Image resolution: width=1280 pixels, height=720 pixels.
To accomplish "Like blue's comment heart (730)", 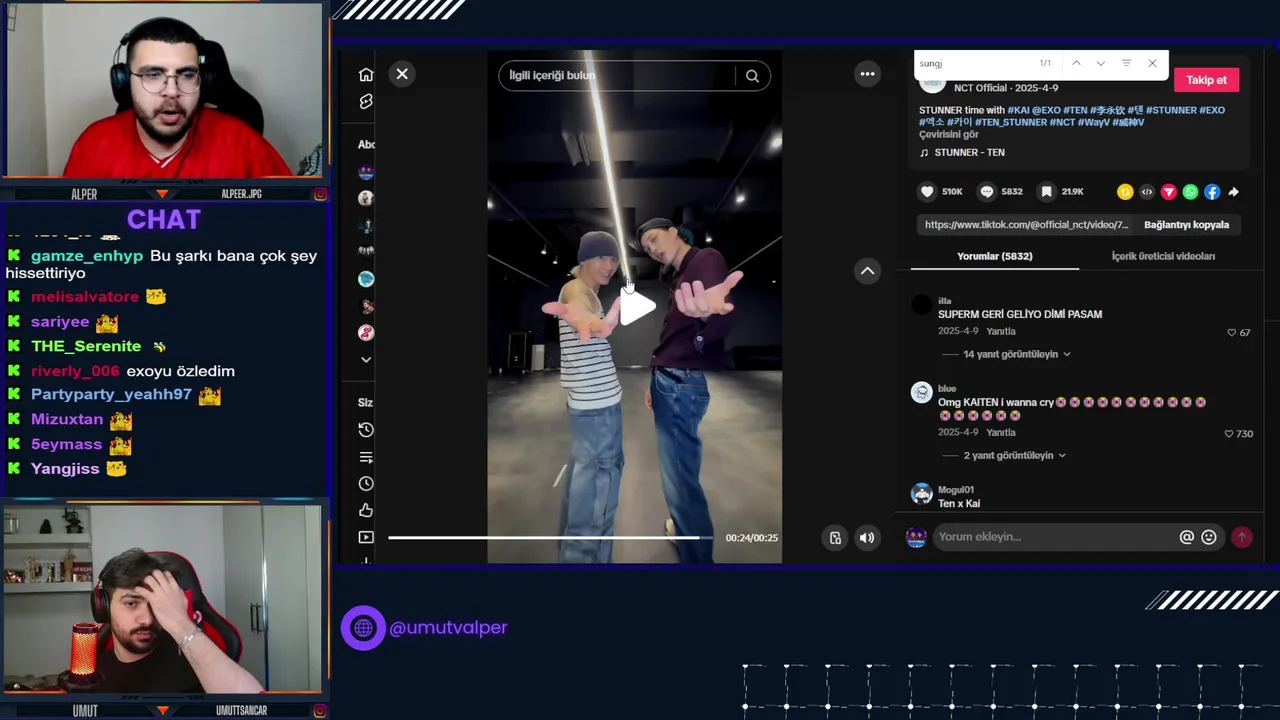I will pos(1229,434).
